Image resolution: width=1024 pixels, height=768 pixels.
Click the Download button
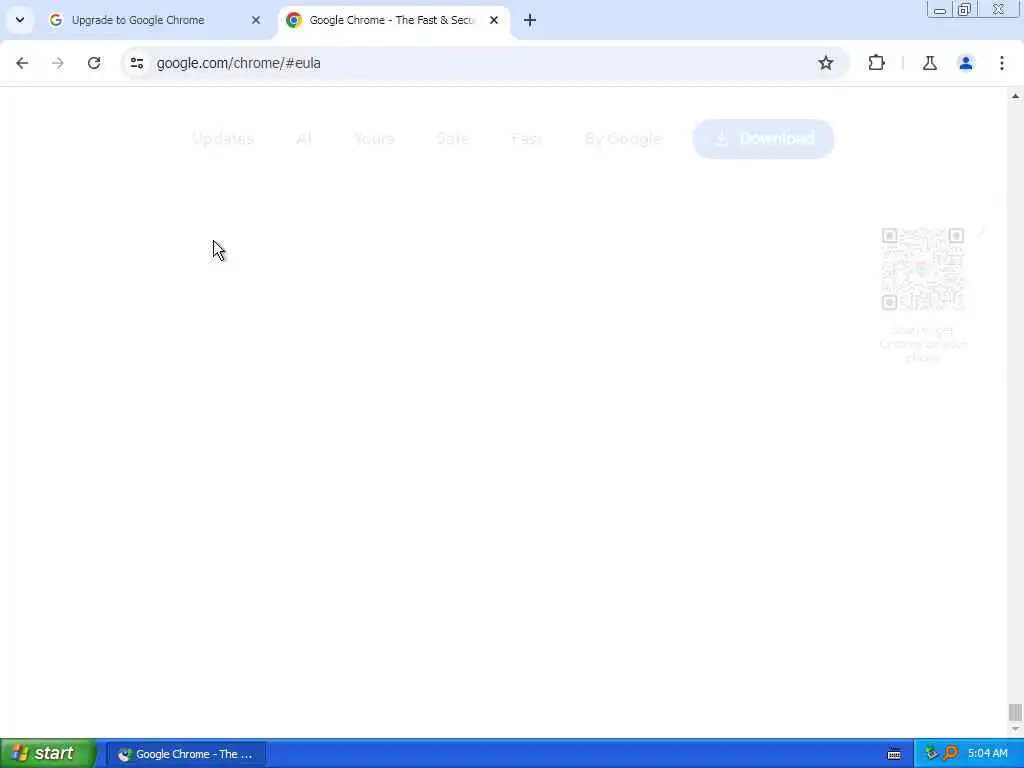[x=763, y=138]
